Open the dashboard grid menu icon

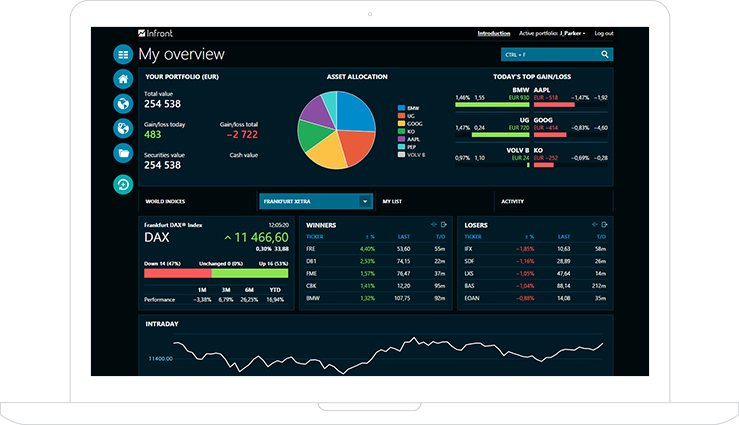pos(123,54)
